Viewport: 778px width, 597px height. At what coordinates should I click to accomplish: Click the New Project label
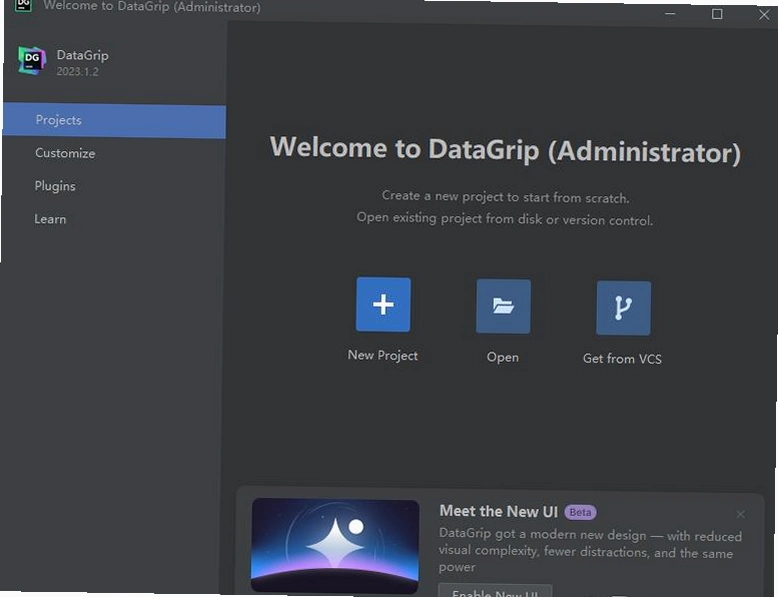383,355
